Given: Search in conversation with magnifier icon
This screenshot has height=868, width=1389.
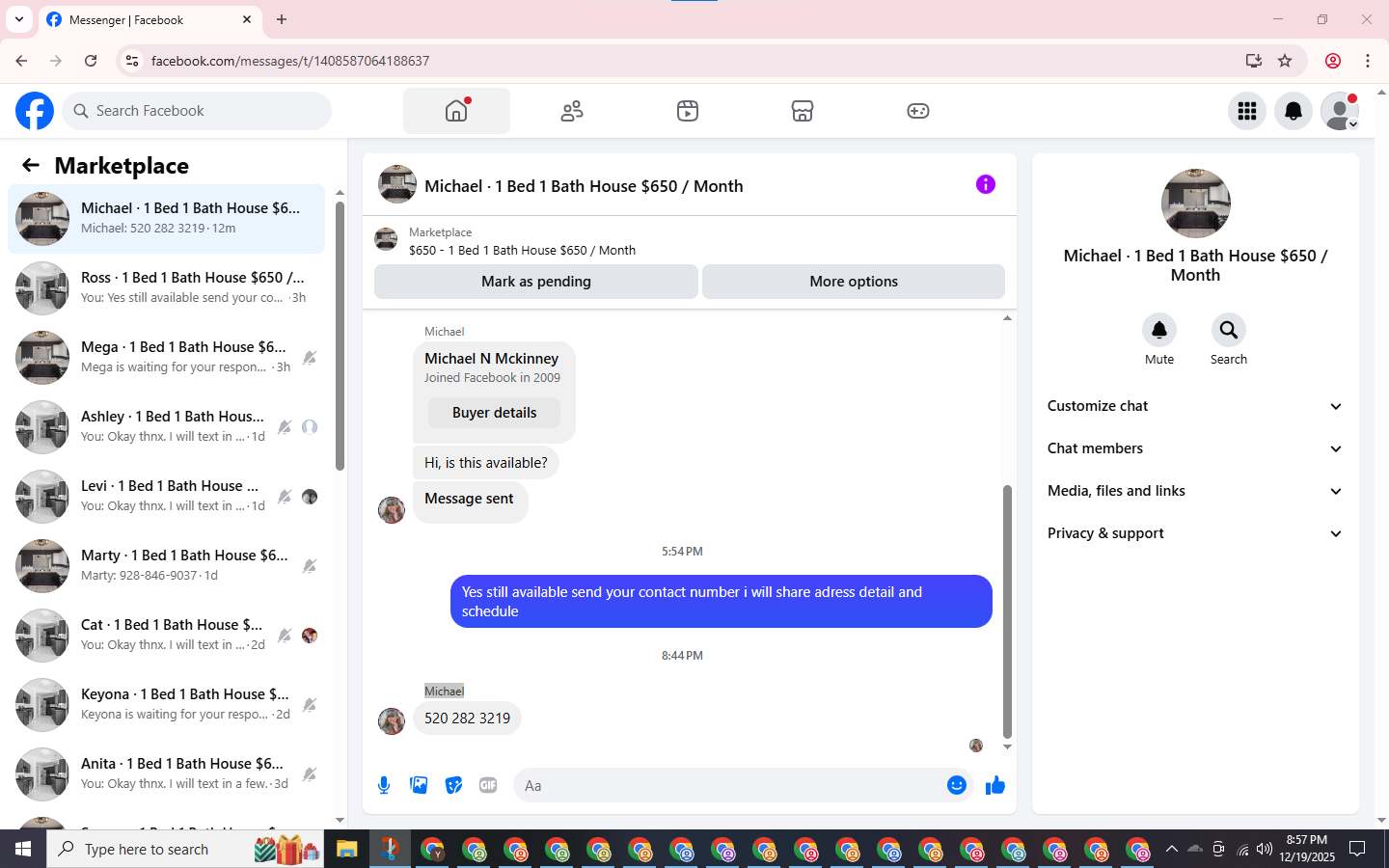Looking at the screenshot, I should (x=1229, y=330).
